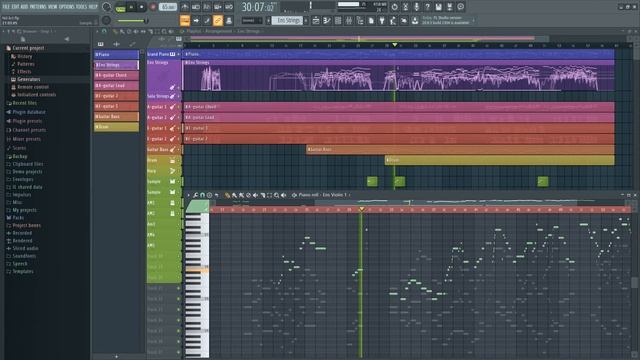Click the stop transport button
Viewport: 640px width, 360px height.
point(141,7)
